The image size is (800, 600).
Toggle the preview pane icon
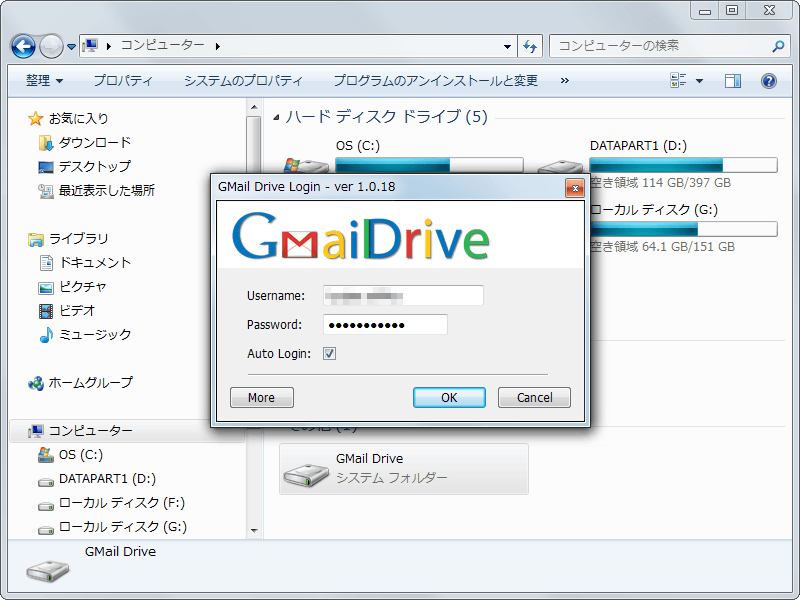(x=733, y=81)
